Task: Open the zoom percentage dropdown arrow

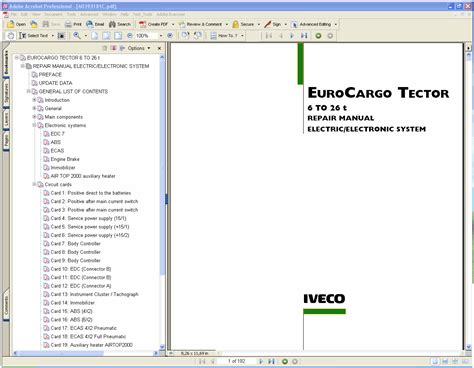Action: coord(161,36)
